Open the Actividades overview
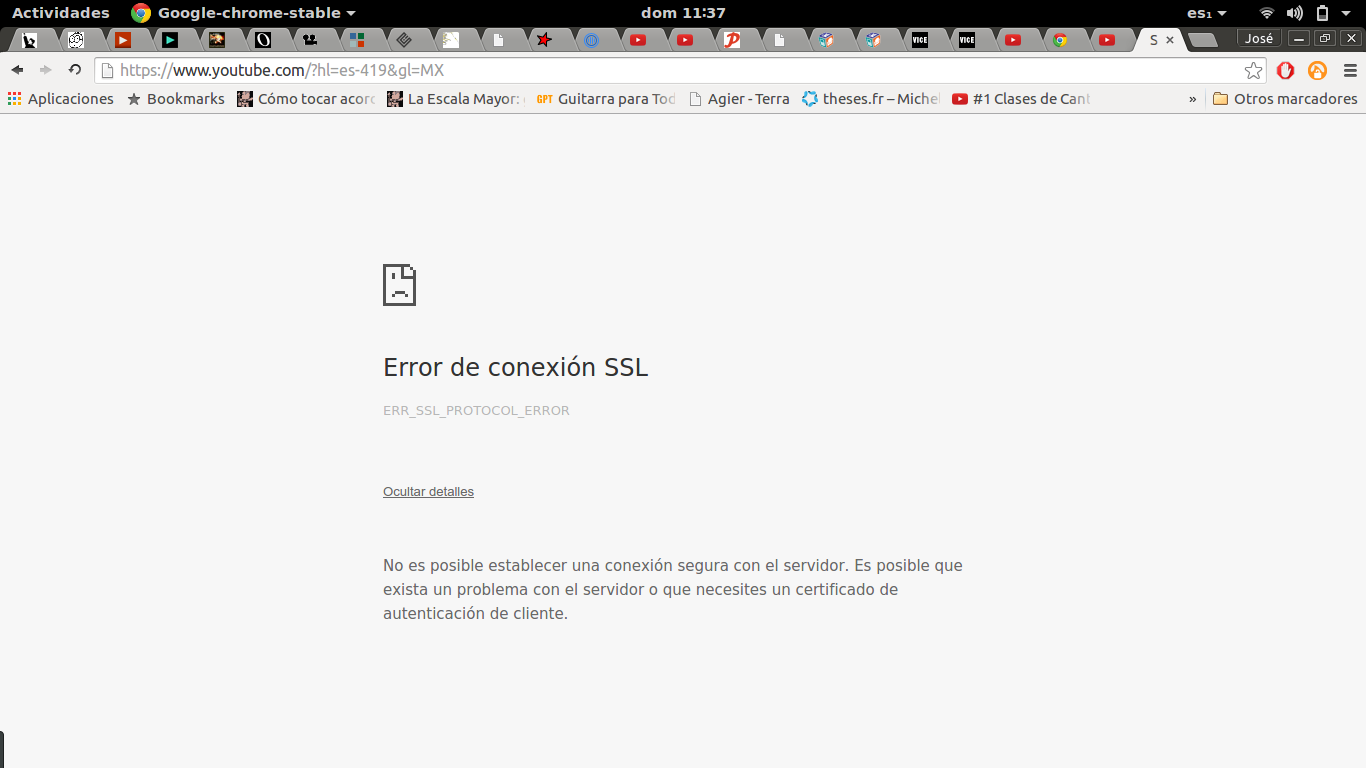Viewport: 1366px width, 768px height. click(x=61, y=13)
